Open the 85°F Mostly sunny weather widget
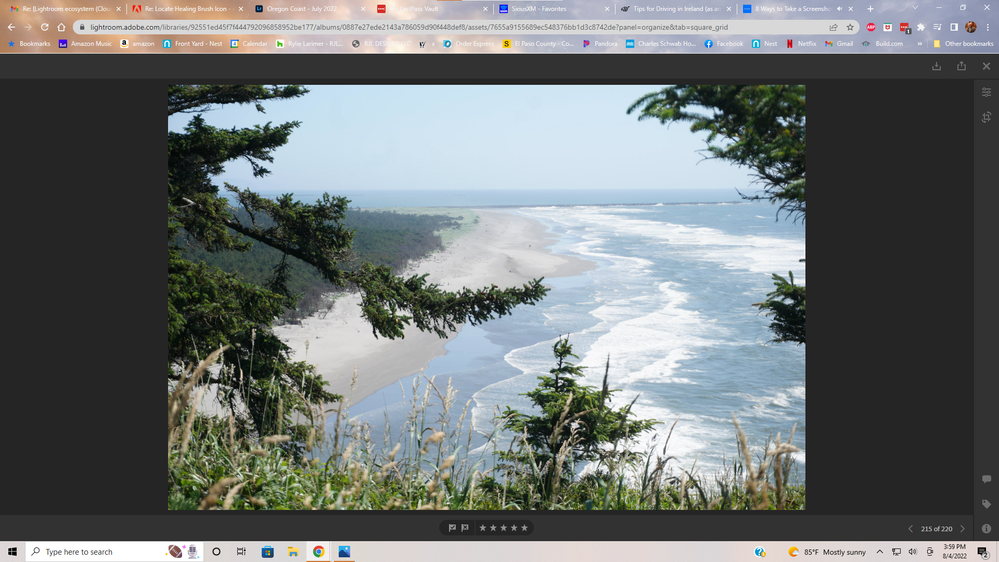999x562 pixels. click(827, 552)
